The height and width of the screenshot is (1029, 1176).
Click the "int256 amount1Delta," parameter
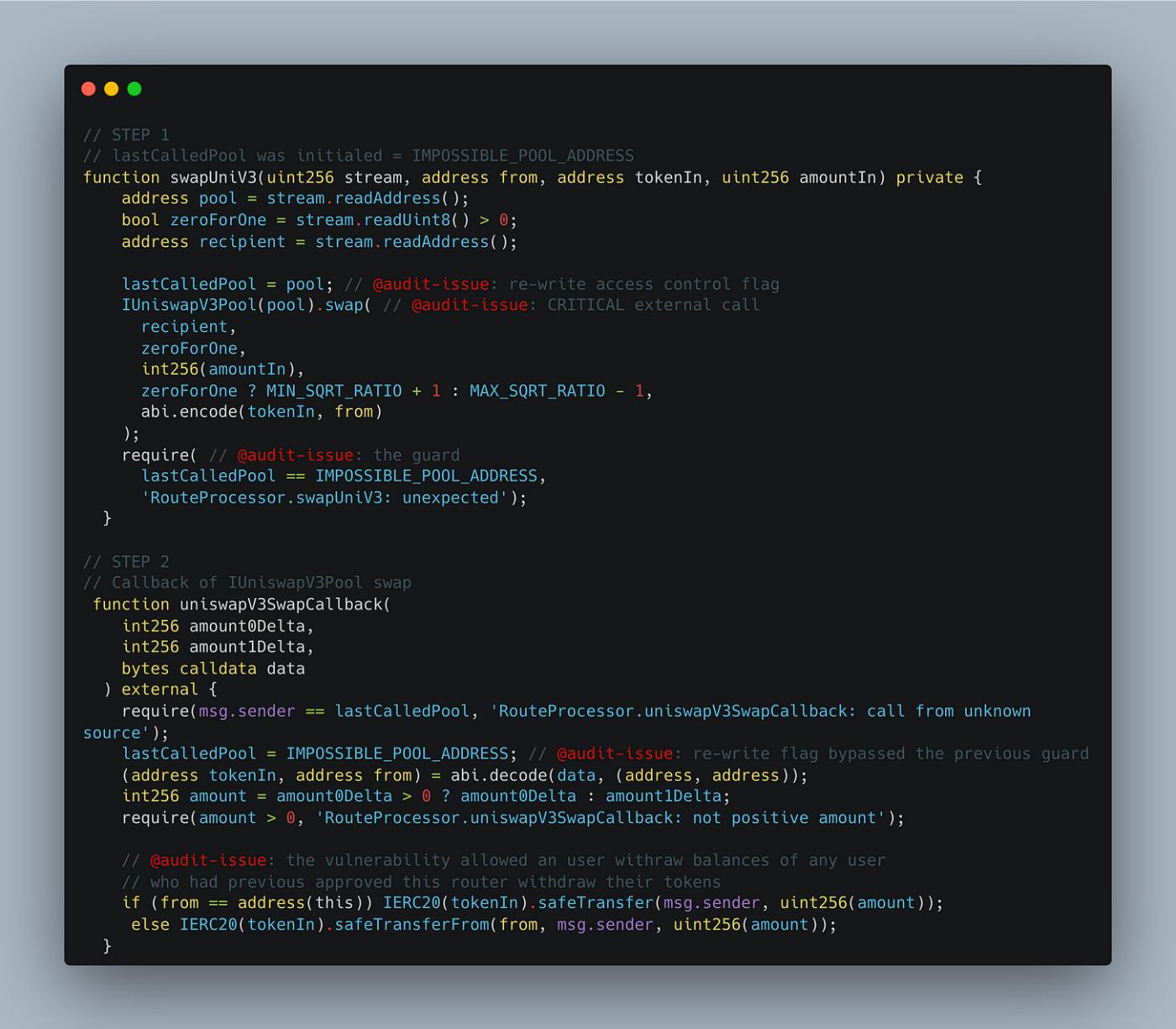(218, 647)
